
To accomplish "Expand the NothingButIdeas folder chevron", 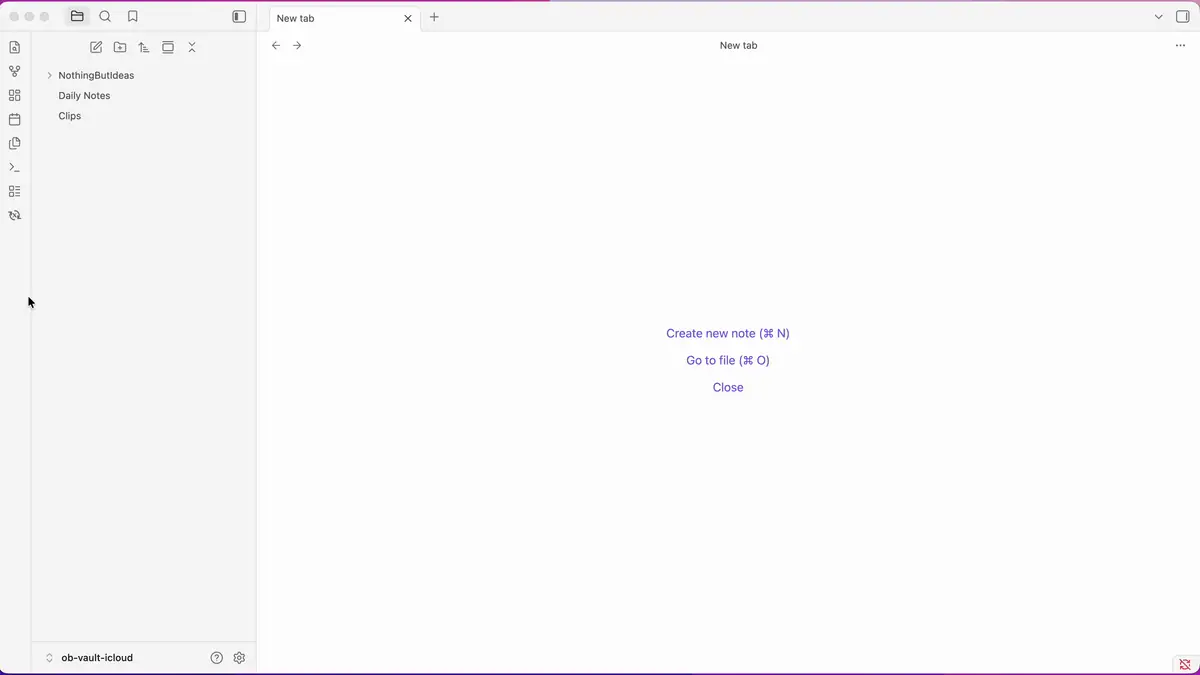I will [49, 75].
